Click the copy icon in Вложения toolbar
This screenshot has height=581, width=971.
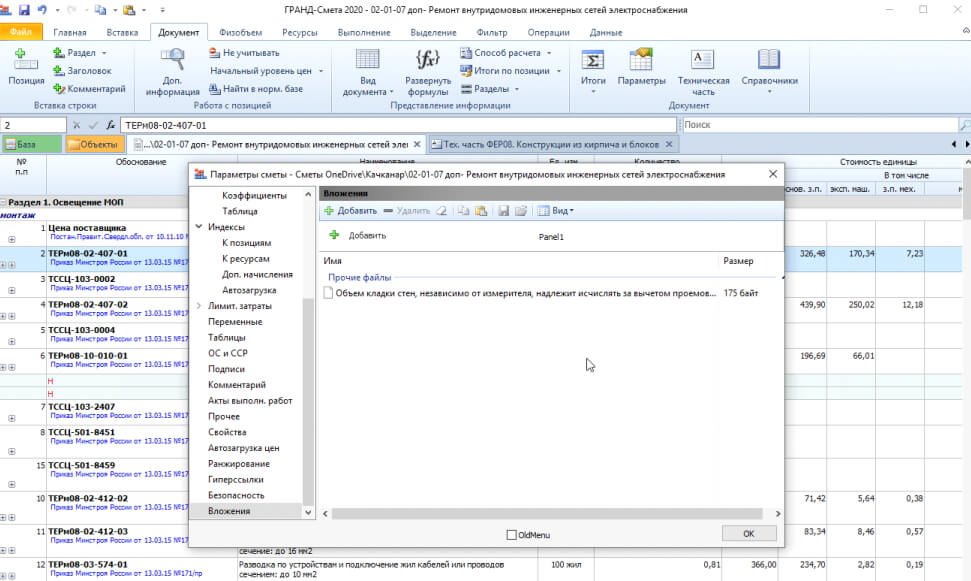pos(462,211)
